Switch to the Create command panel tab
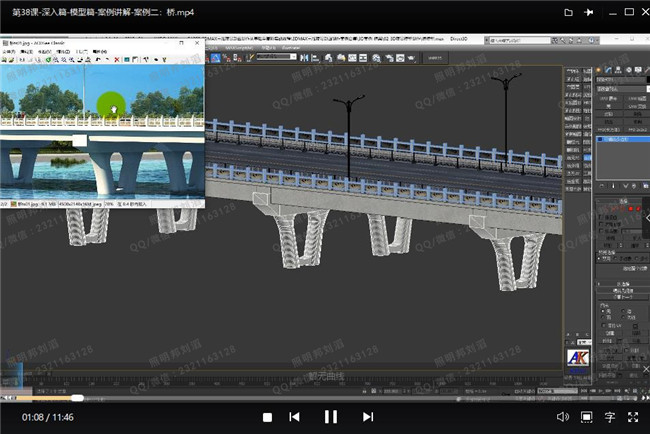This screenshot has height=434, width=650. click(x=598, y=70)
